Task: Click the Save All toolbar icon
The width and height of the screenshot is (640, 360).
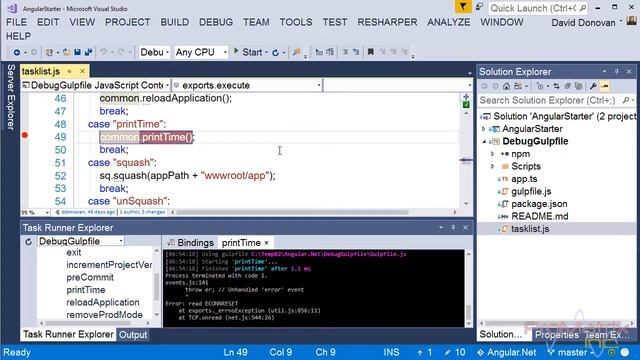Action: click(x=88, y=52)
